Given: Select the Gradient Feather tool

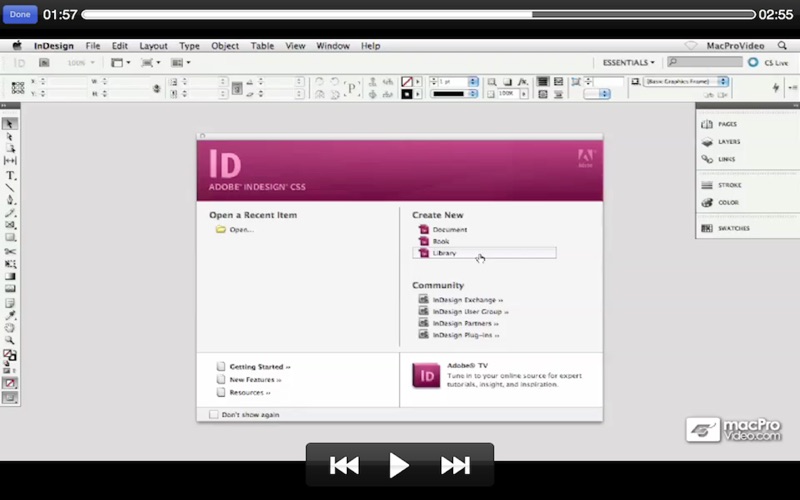Looking at the screenshot, I should tap(10, 289).
